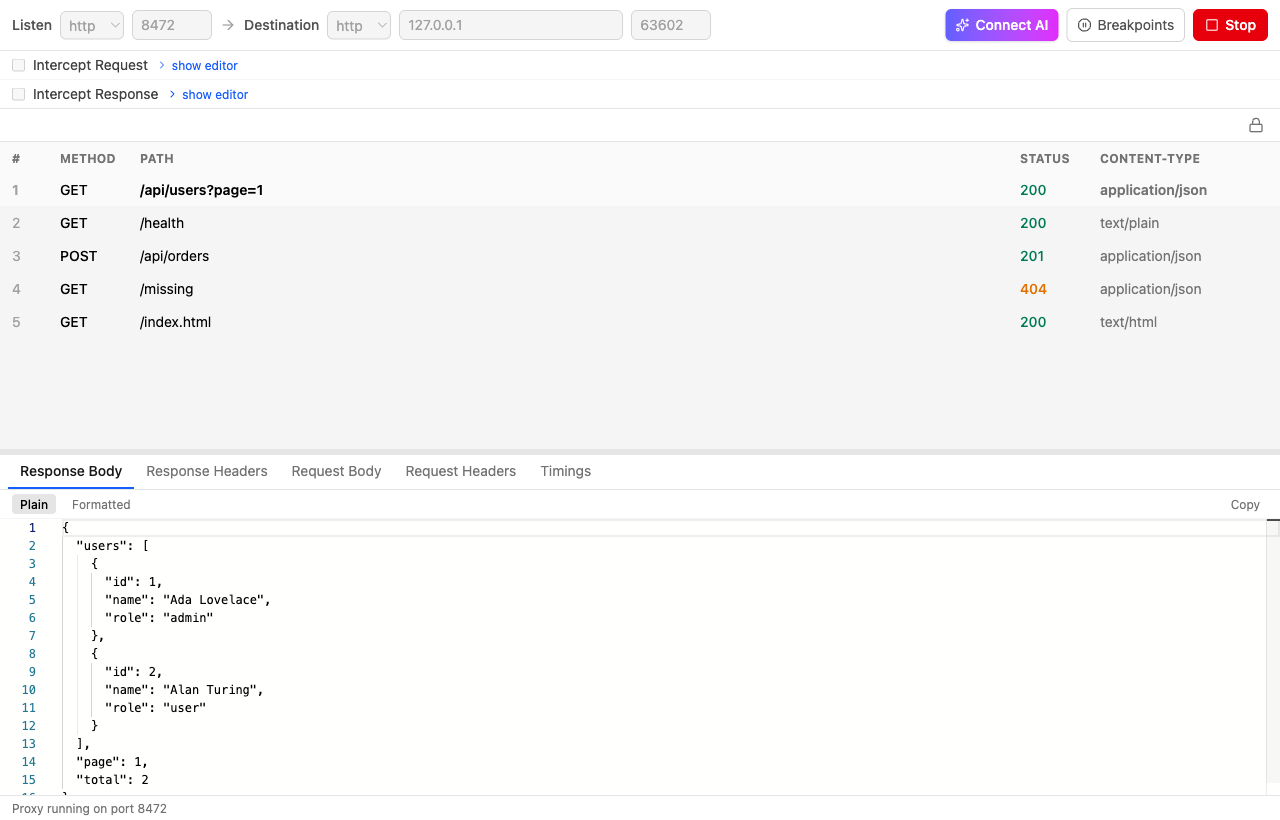Click the "Ada Lovelace" name line in response

(x=188, y=600)
